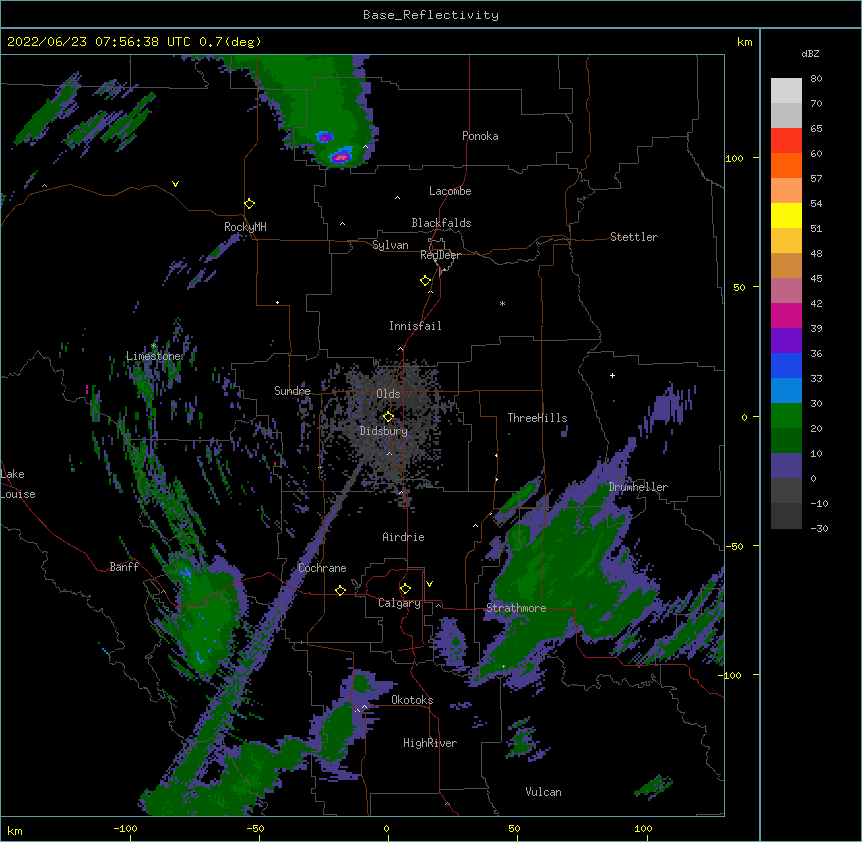The height and width of the screenshot is (842, 862).
Task: Click the ThreeHills label
Action: coord(537,418)
